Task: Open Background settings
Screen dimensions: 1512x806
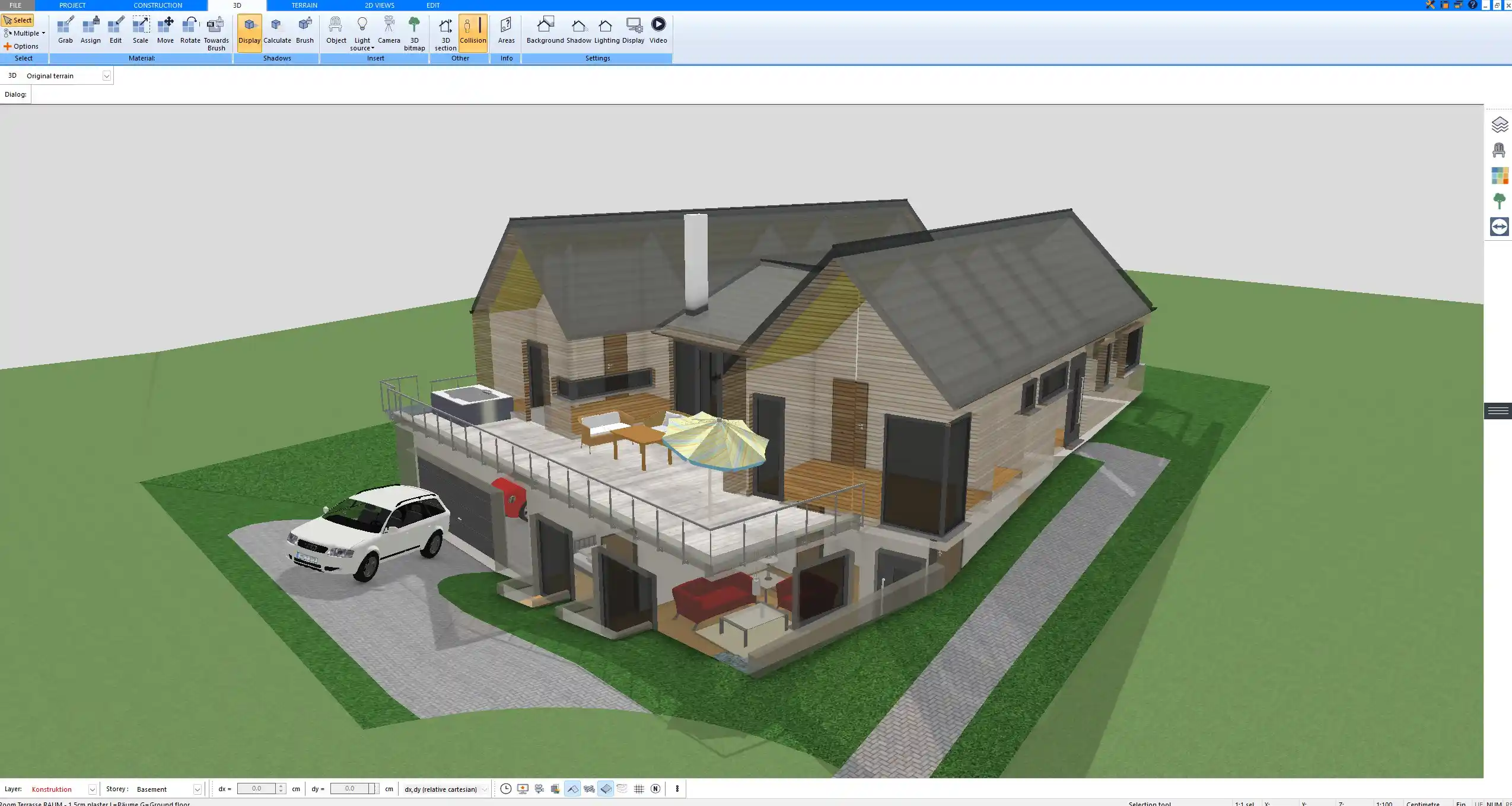Action: 545,30
